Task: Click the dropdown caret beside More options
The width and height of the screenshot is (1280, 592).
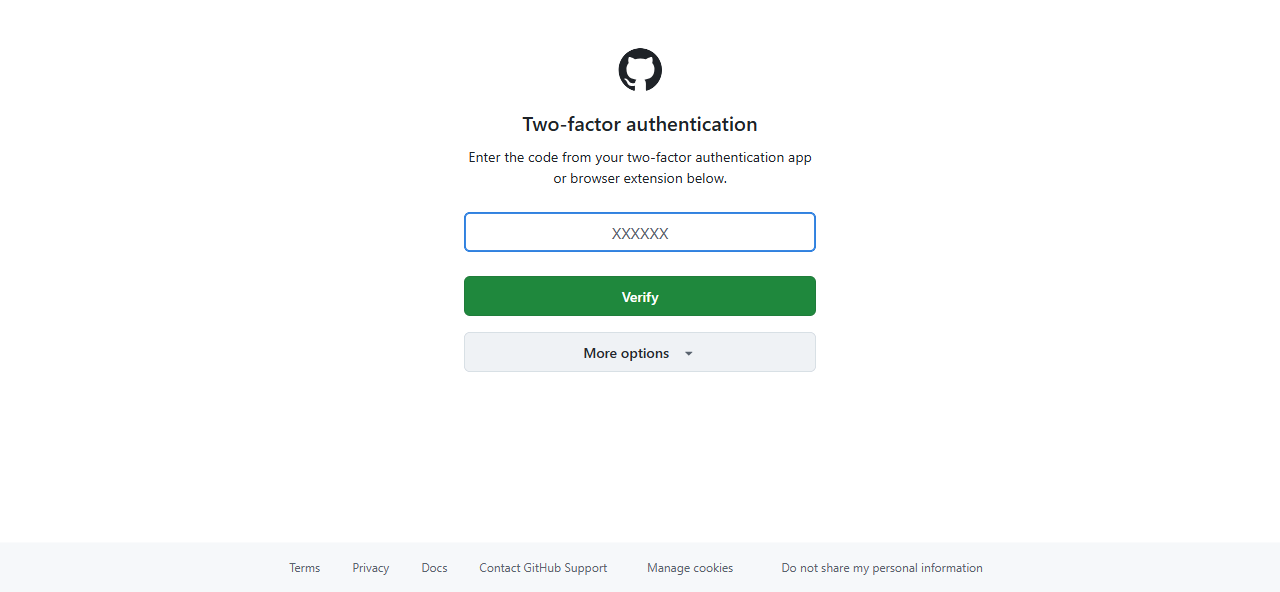Action: coord(688,353)
